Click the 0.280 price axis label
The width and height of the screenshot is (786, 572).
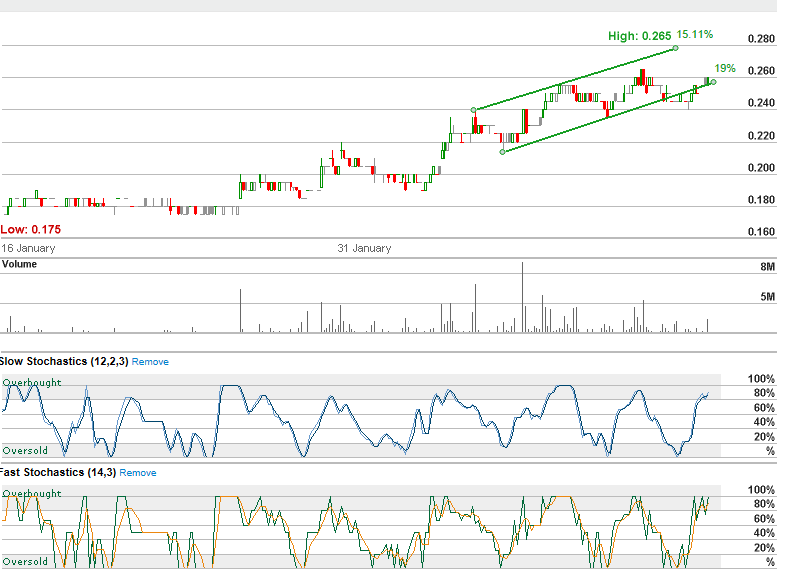(x=761, y=39)
